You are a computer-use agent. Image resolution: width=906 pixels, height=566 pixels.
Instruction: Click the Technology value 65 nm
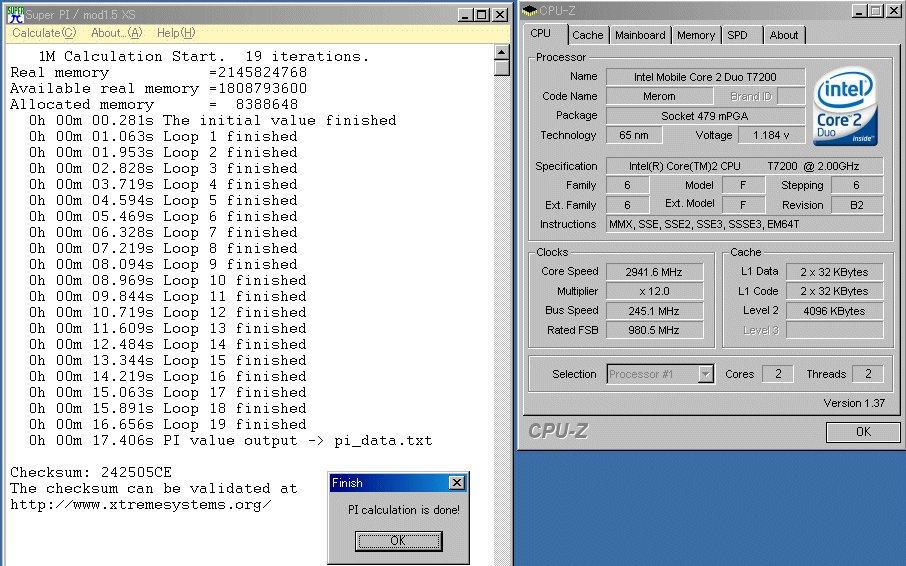tap(634, 135)
